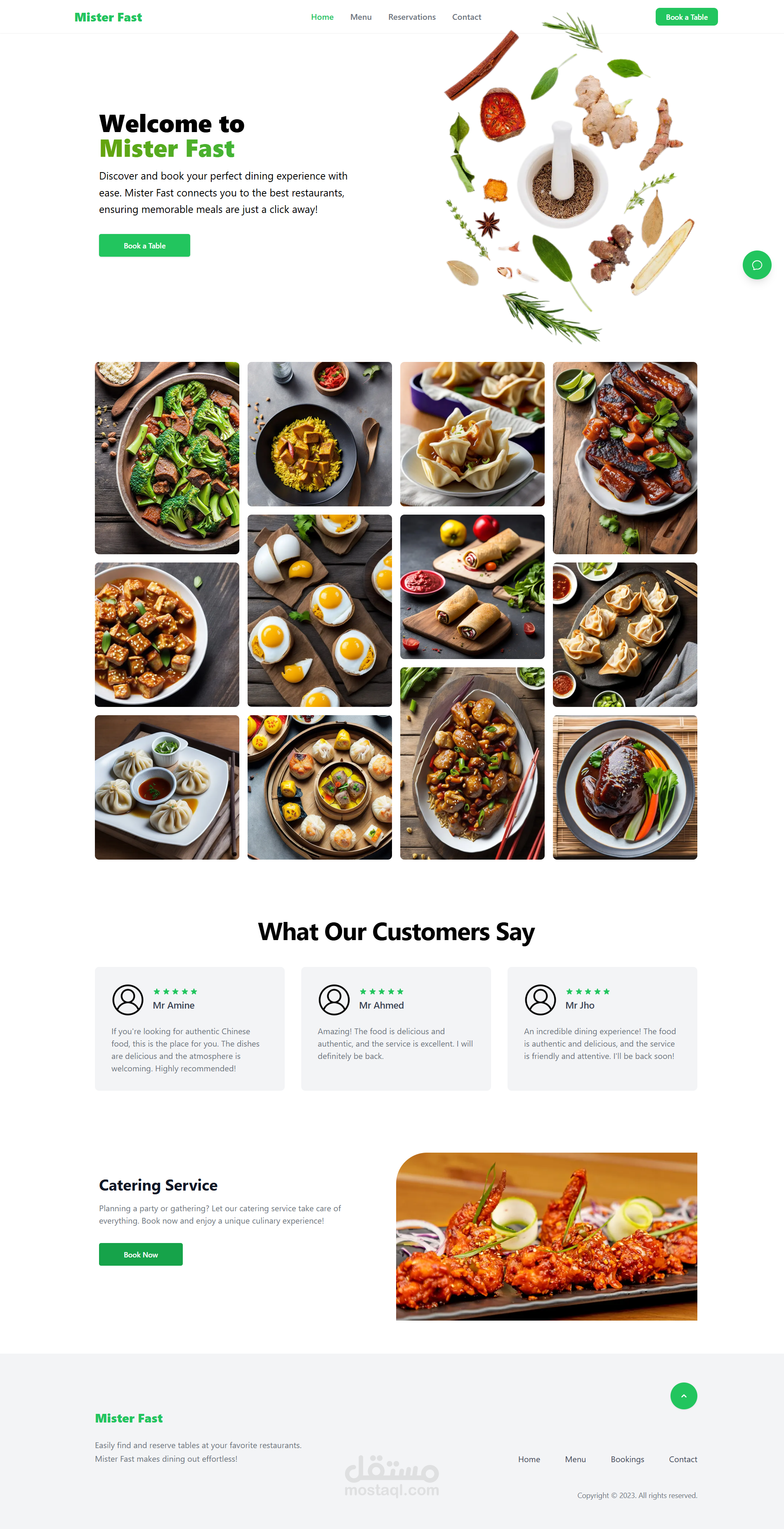Go to Home in top navigation
784x1529 pixels.
(322, 17)
